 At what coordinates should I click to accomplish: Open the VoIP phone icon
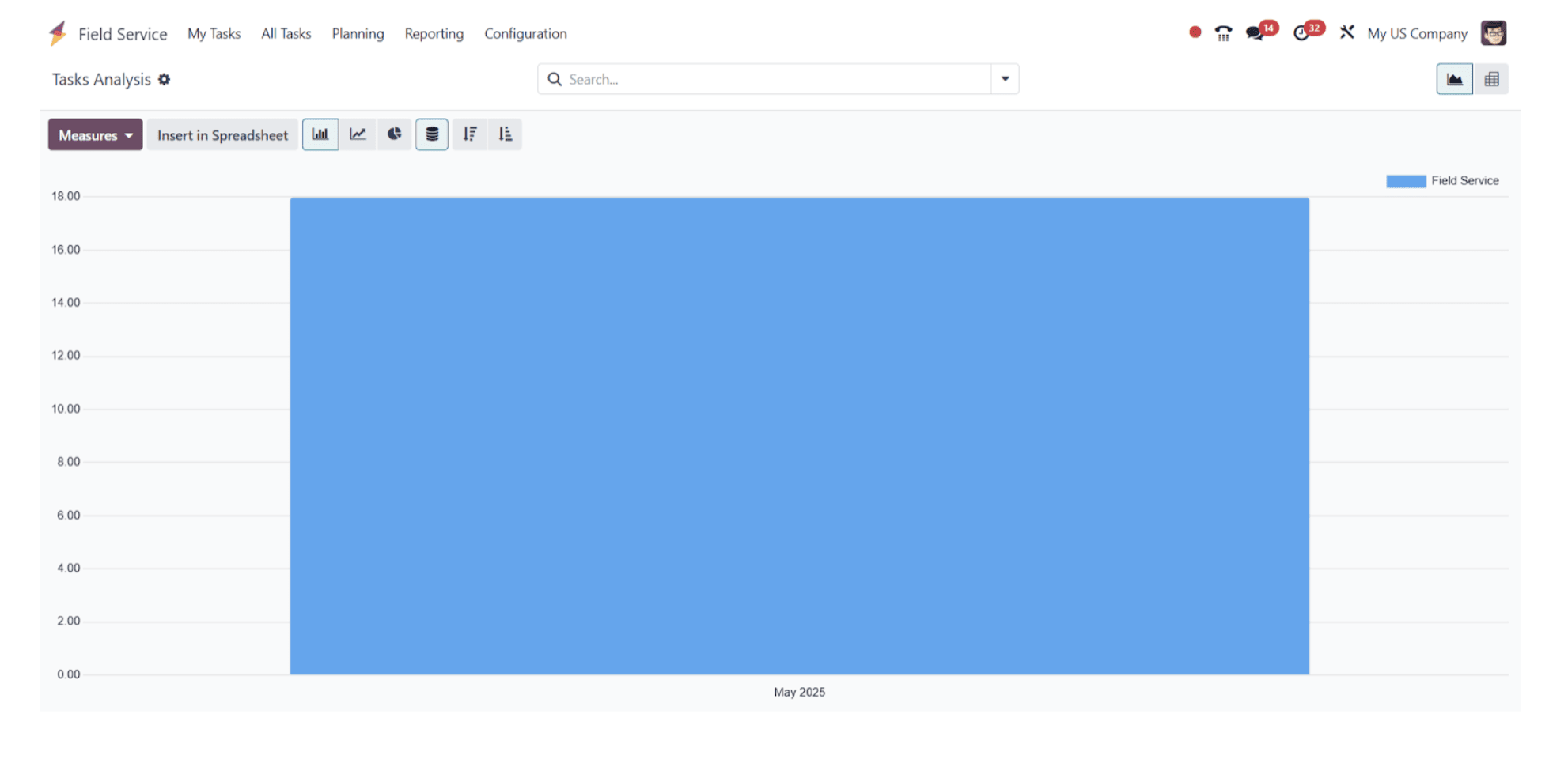pos(1223,33)
